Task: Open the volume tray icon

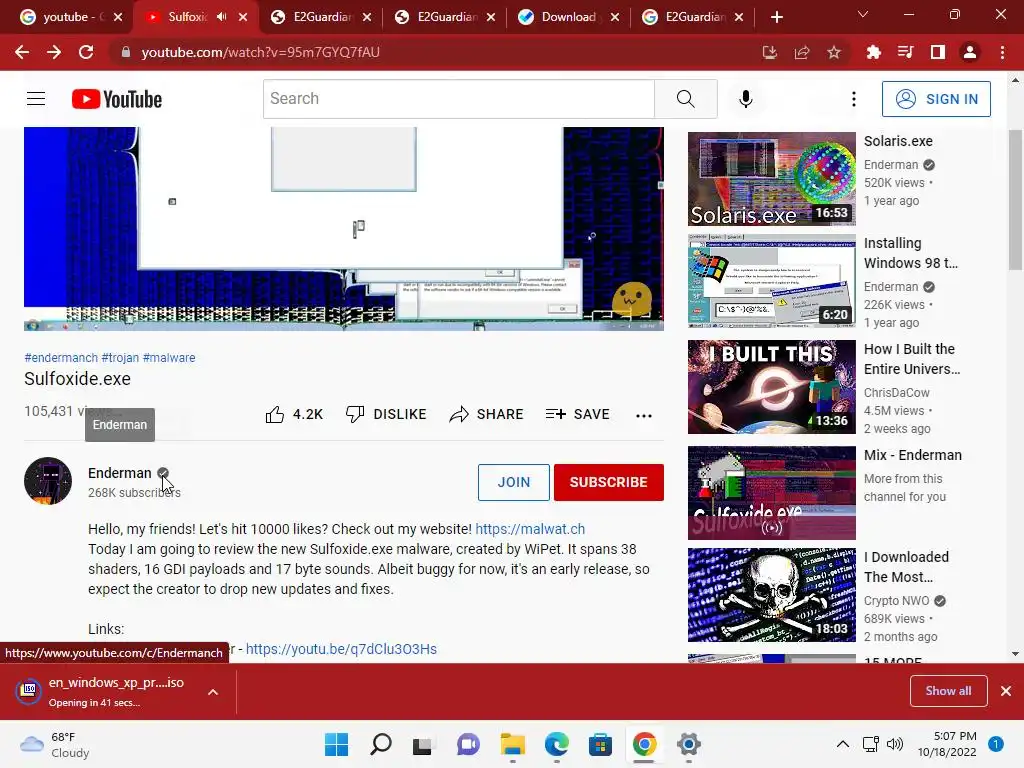Action: [895, 744]
